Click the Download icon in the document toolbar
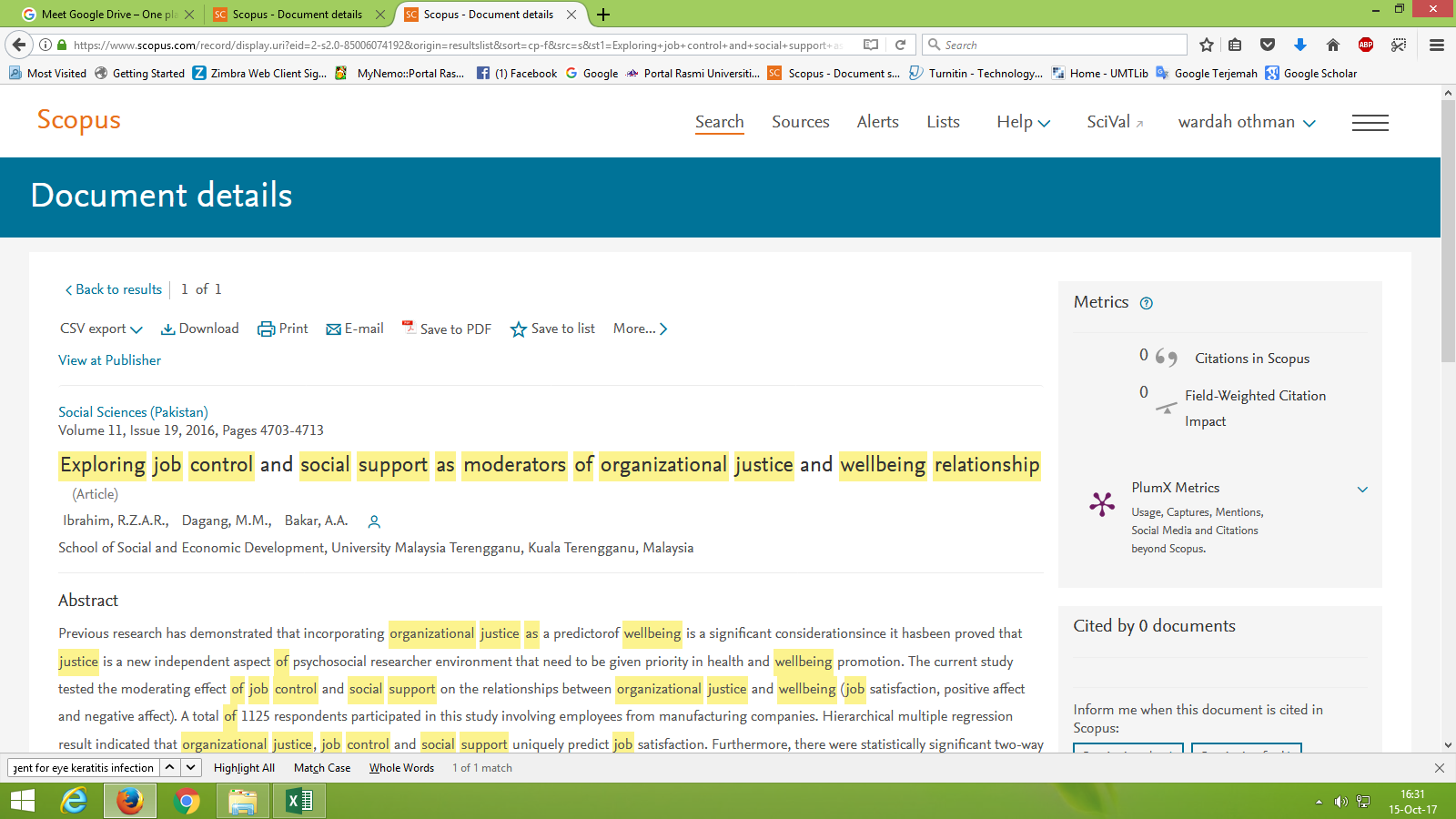This screenshot has height=819, width=1456. click(x=168, y=329)
